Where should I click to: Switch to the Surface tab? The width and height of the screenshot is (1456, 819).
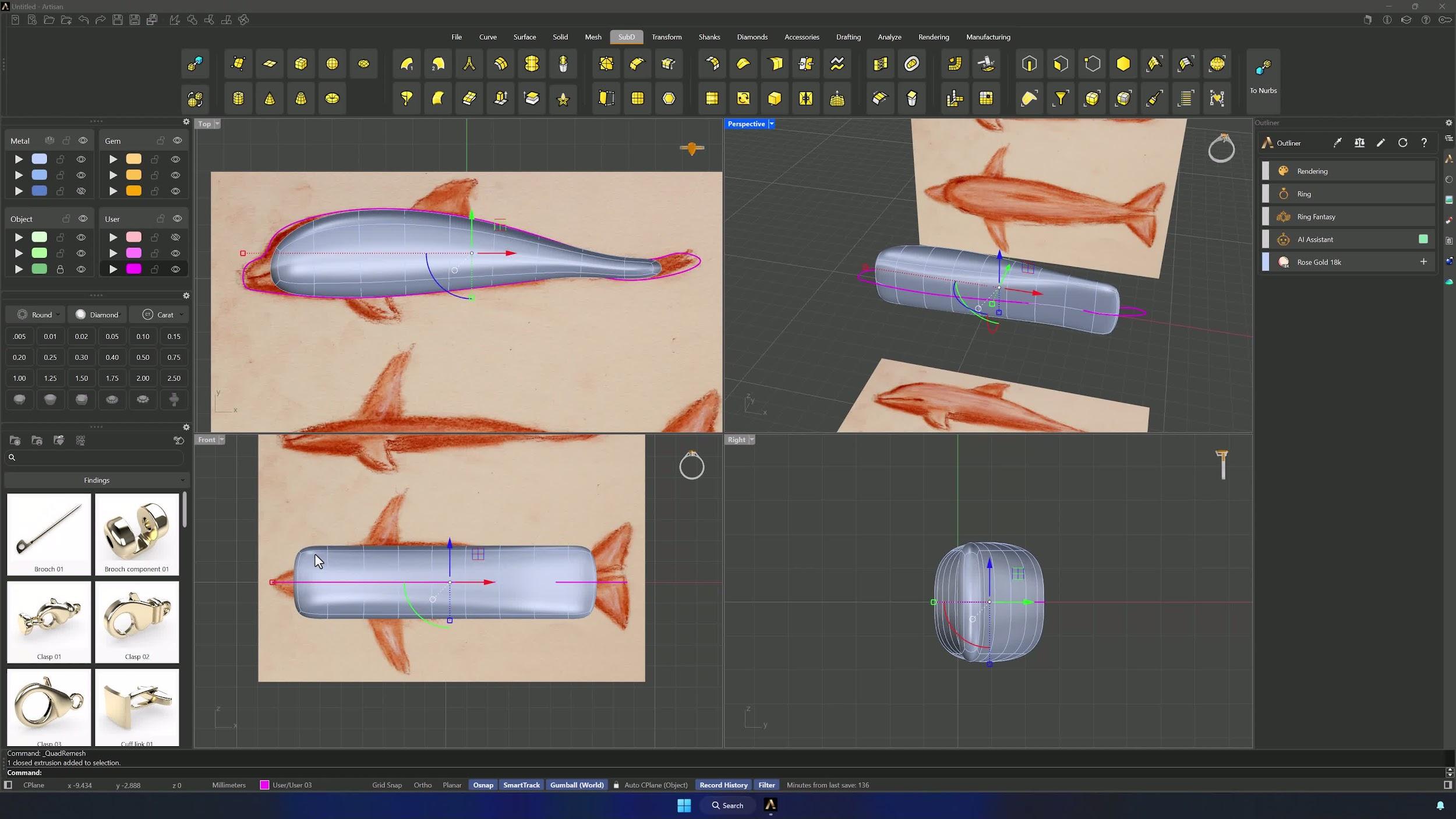point(525,37)
